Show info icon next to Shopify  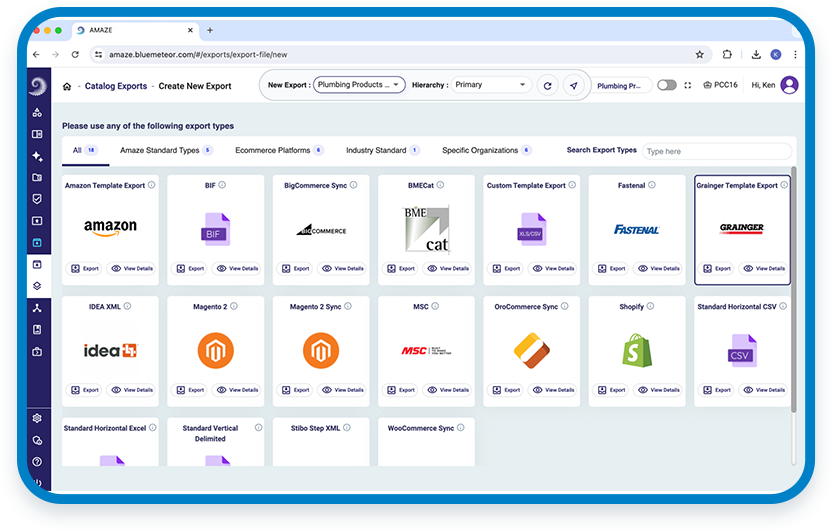pos(651,306)
